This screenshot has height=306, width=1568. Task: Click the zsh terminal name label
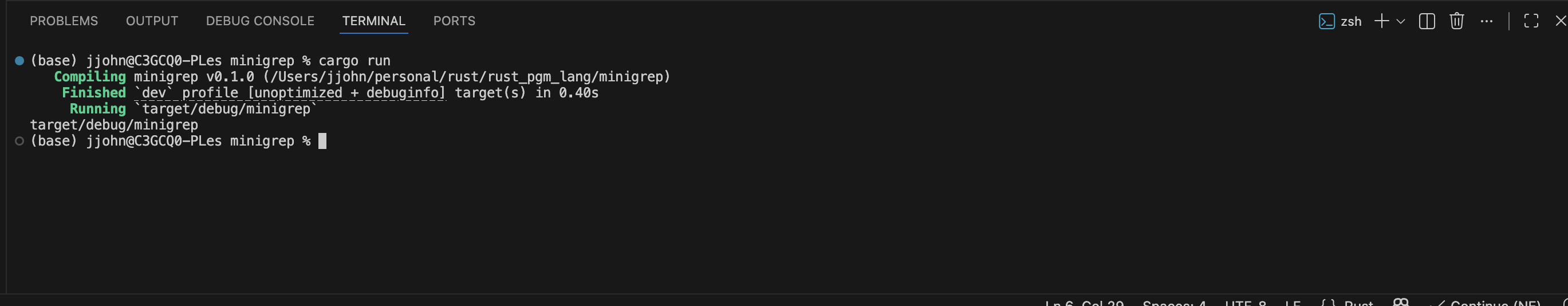[x=1351, y=21]
